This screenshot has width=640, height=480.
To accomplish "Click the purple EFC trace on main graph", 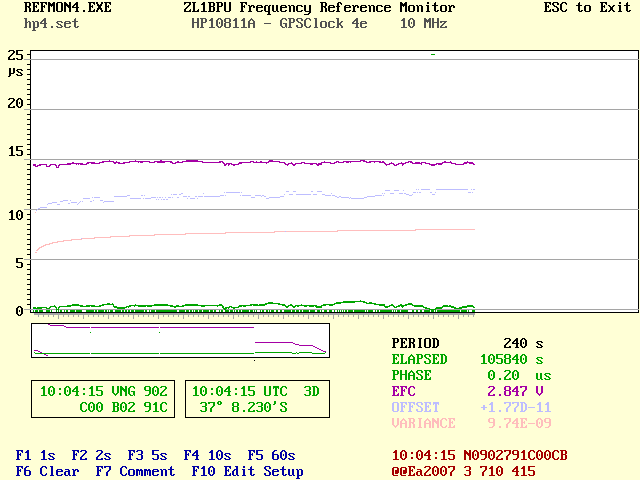I will pos(253,162).
